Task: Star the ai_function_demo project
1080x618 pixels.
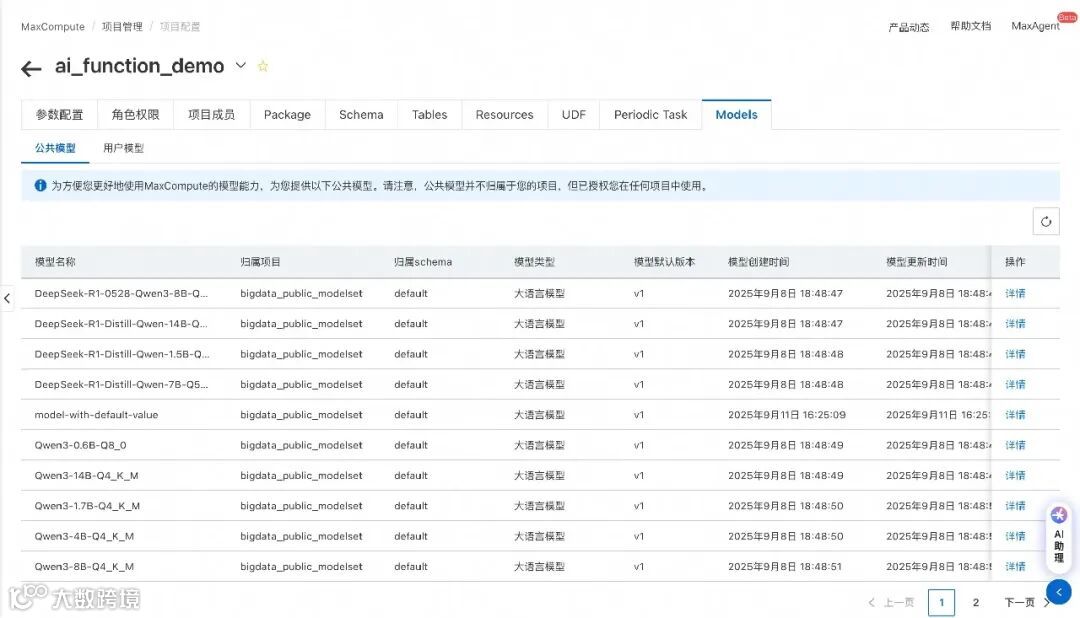Action: [x=262, y=66]
